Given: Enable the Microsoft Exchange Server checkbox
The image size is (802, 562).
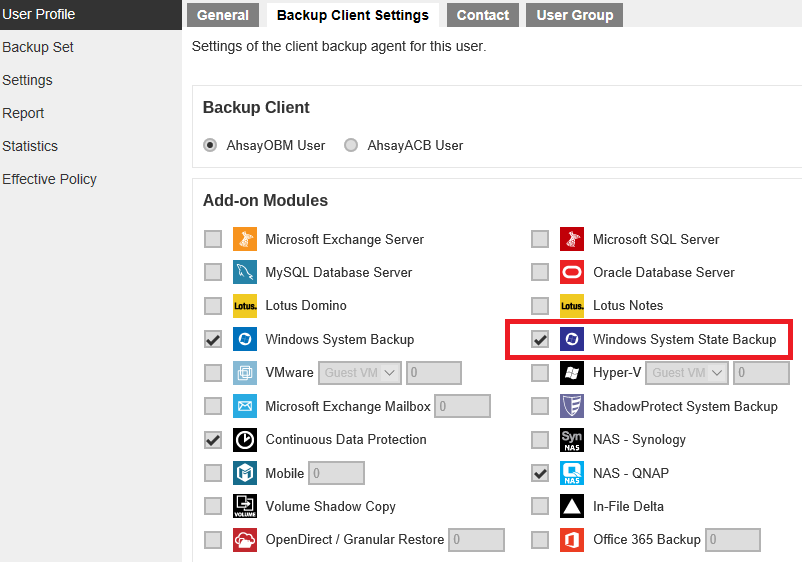Looking at the screenshot, I should (213, 239).
